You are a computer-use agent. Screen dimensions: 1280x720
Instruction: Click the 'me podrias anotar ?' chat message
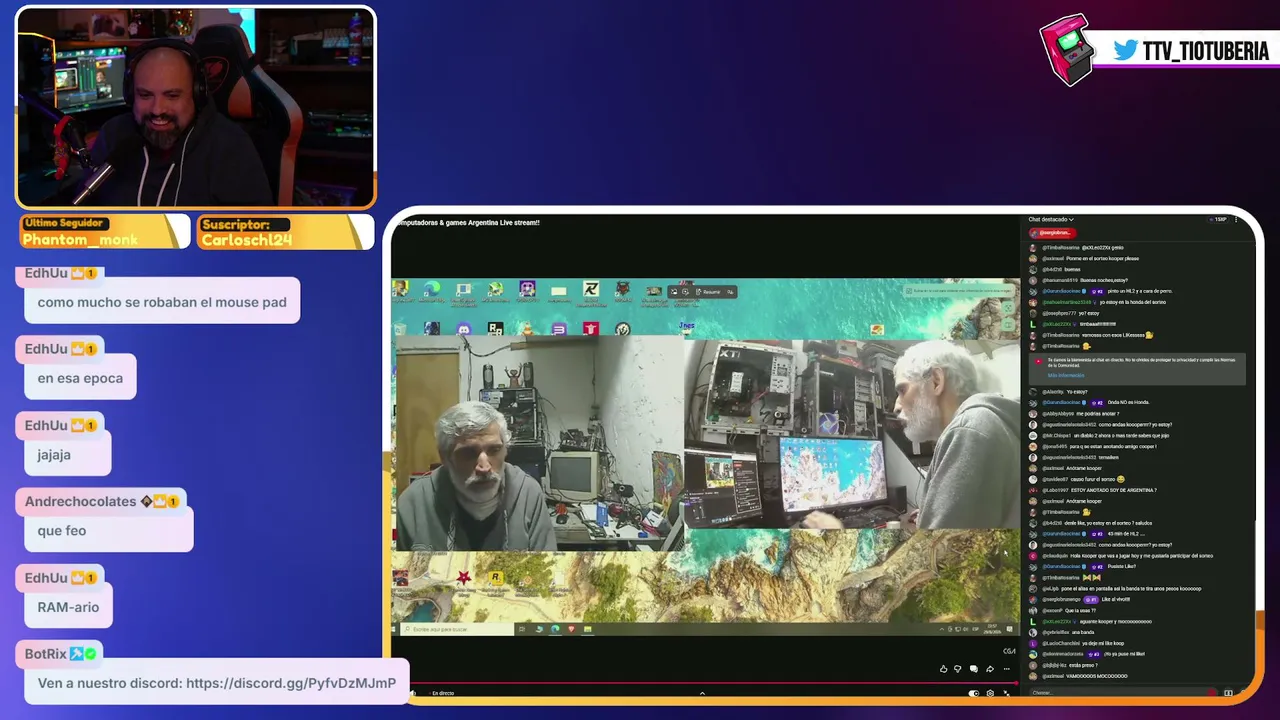point(1098,414)
